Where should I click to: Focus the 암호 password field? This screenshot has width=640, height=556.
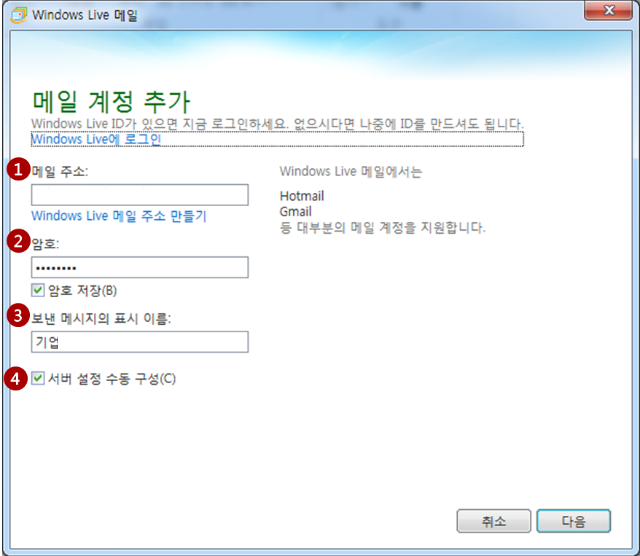pyautogui.click(x=140, y=267)
